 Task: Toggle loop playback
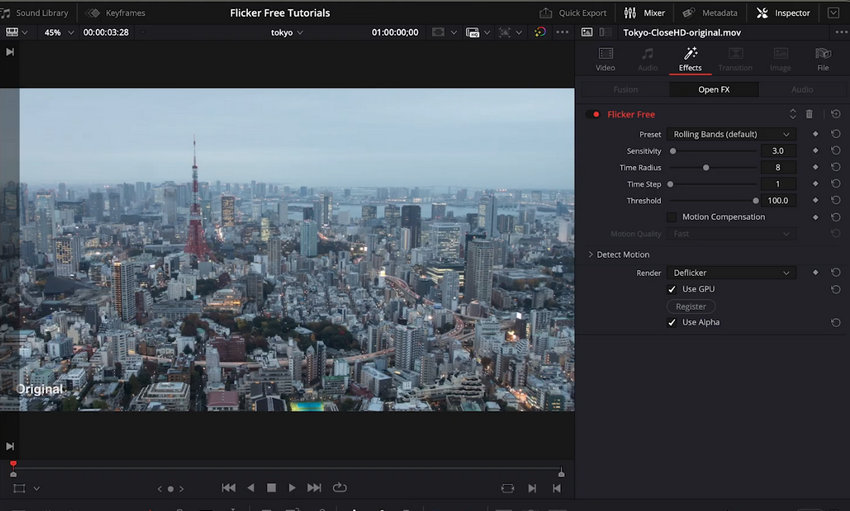[x=340, y=488]
